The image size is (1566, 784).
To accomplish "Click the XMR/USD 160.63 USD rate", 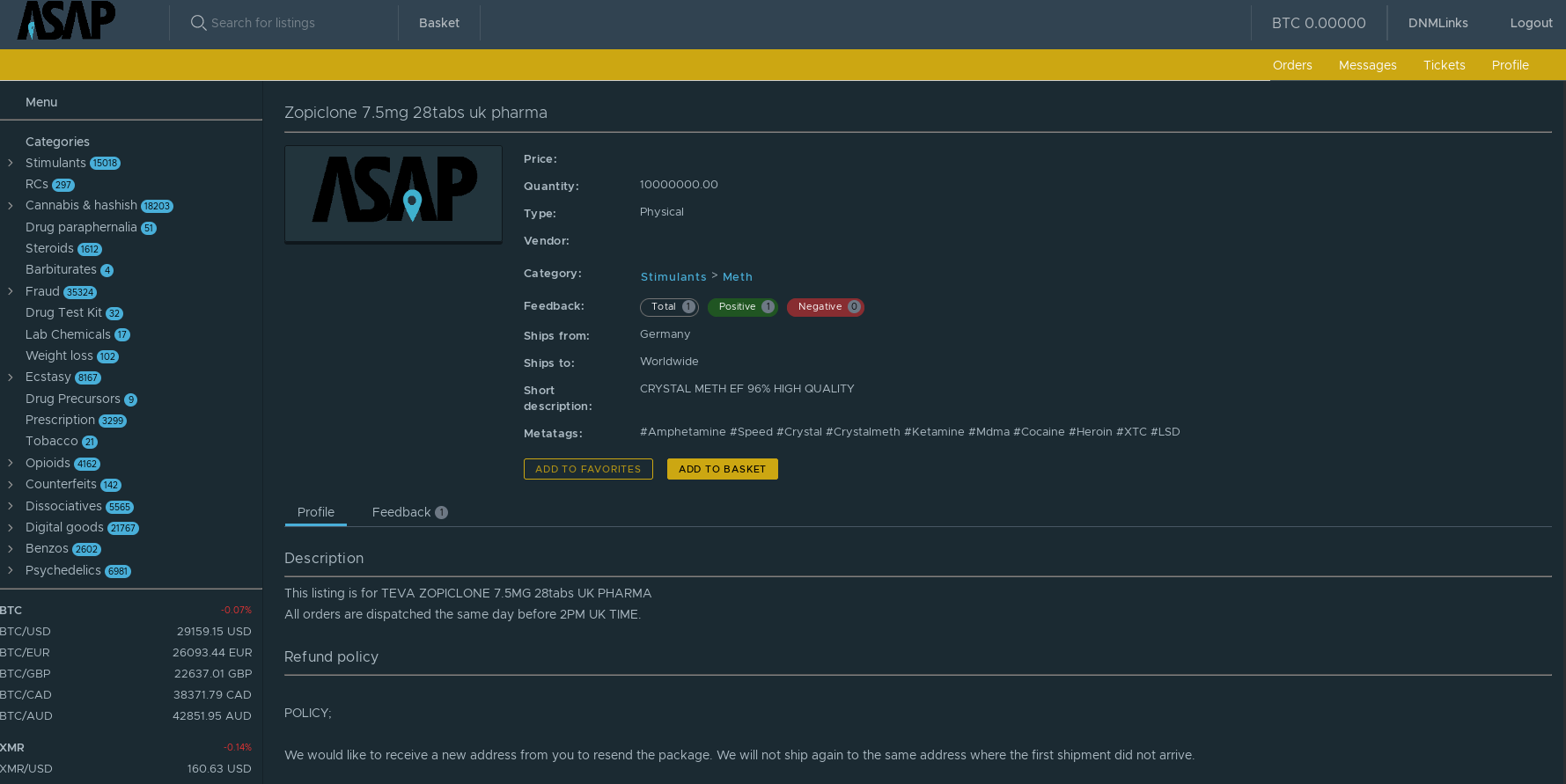I will pos(126,769).
